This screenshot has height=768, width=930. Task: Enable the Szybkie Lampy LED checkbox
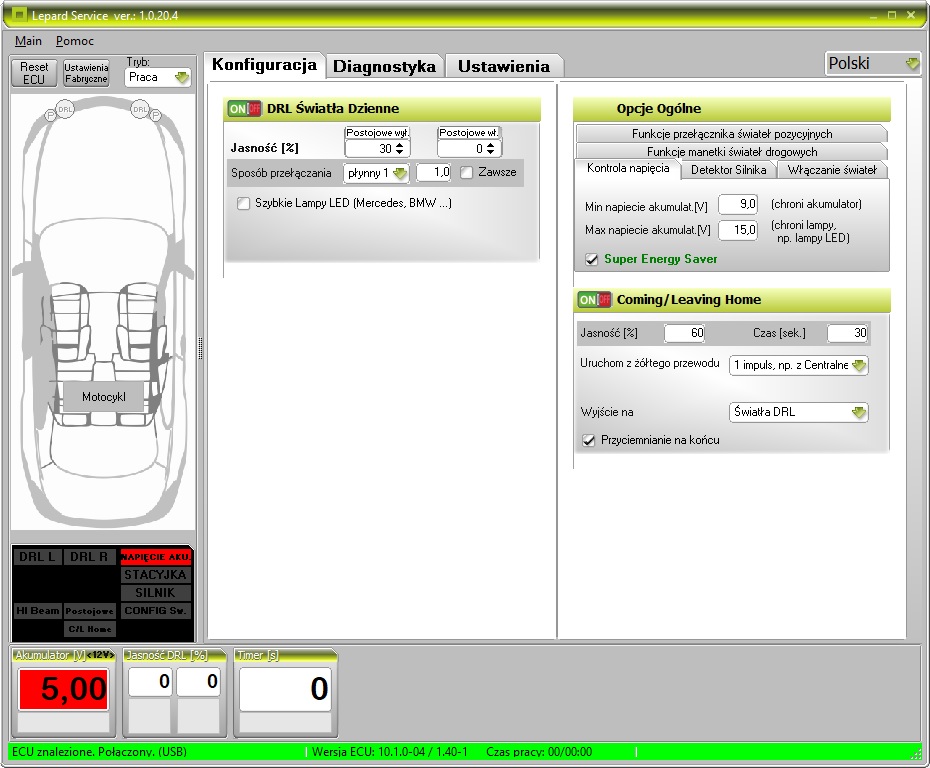tap(243, 202)
